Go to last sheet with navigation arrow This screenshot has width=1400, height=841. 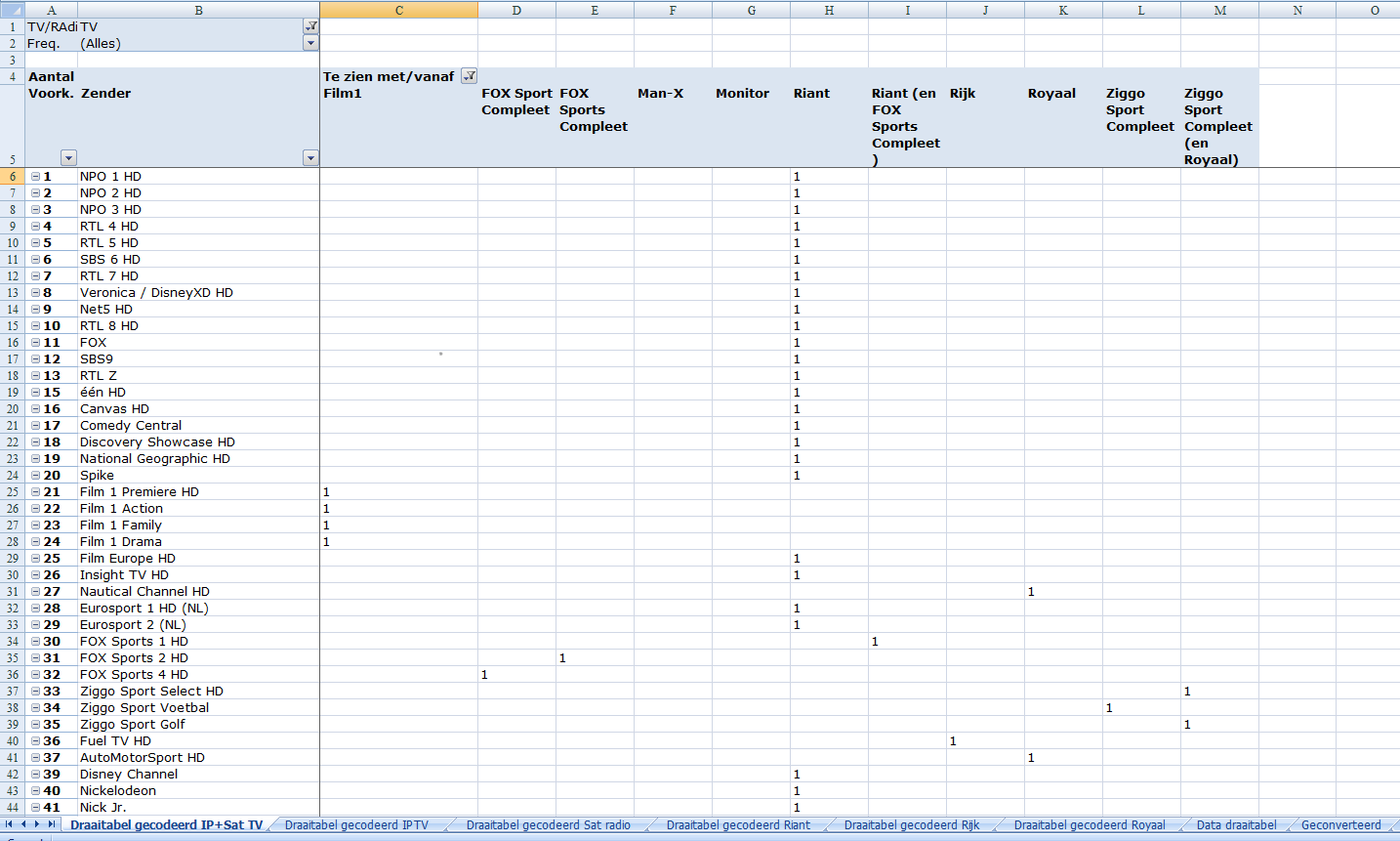coord(53,824)
